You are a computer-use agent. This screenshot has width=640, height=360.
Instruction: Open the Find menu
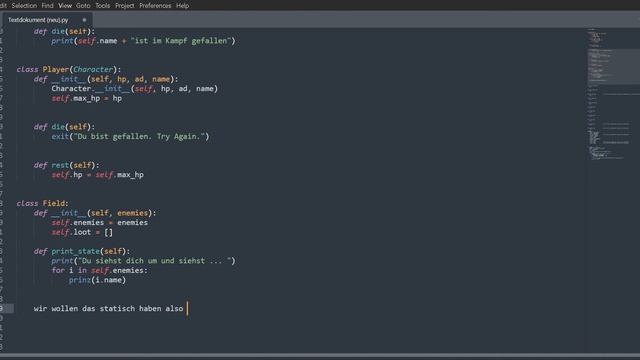tap(47, 6)
